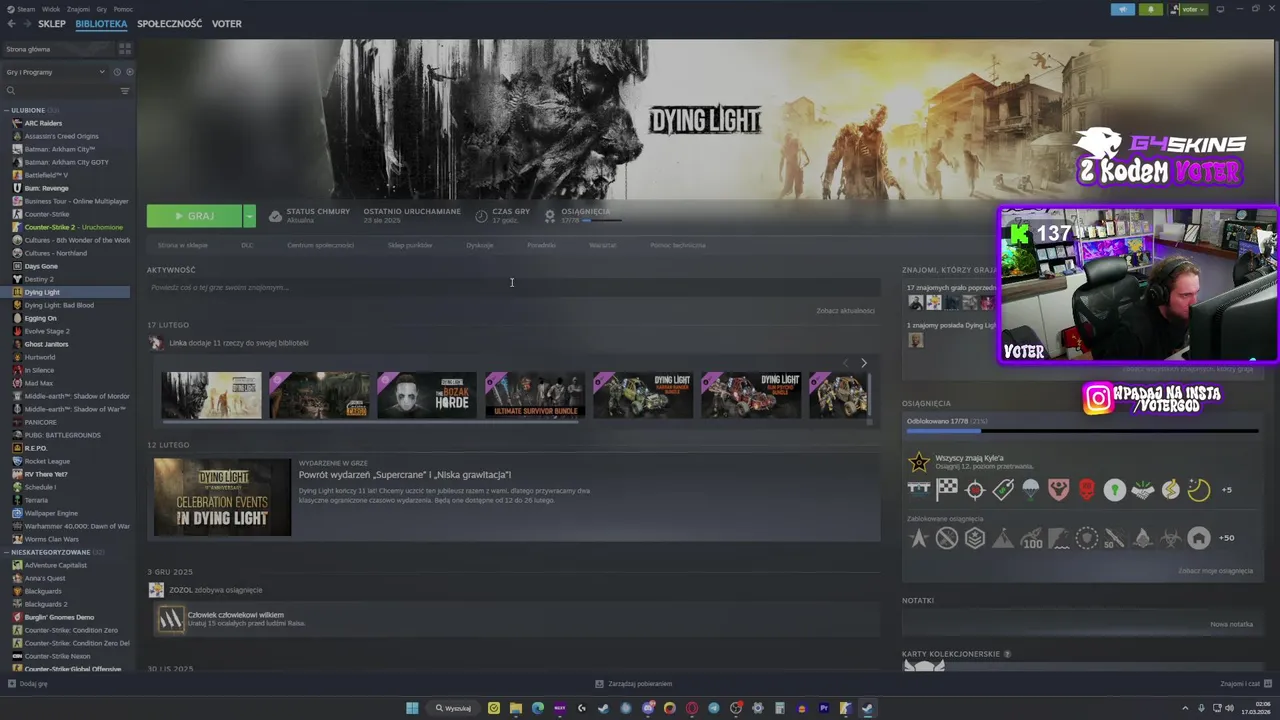Image resolution: width=1280 pixels, height=720 pixels.
Task: Click the achievements progress bar
Action: coord(1082,431)
